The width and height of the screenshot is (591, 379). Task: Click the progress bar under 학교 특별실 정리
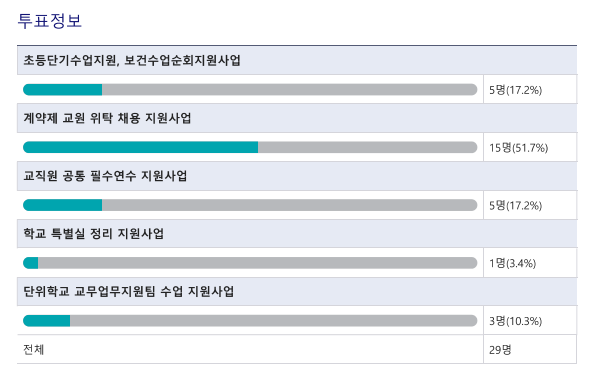click(250, 263)
